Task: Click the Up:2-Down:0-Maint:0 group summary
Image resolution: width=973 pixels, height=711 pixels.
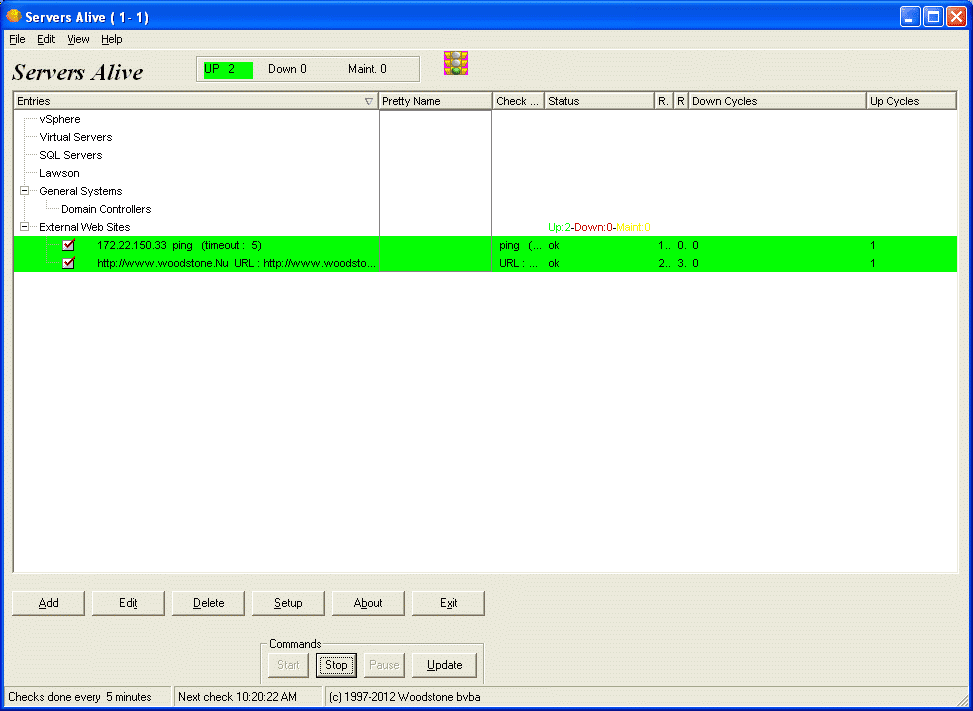Action: pyautogui.click(x=599, y=227)
